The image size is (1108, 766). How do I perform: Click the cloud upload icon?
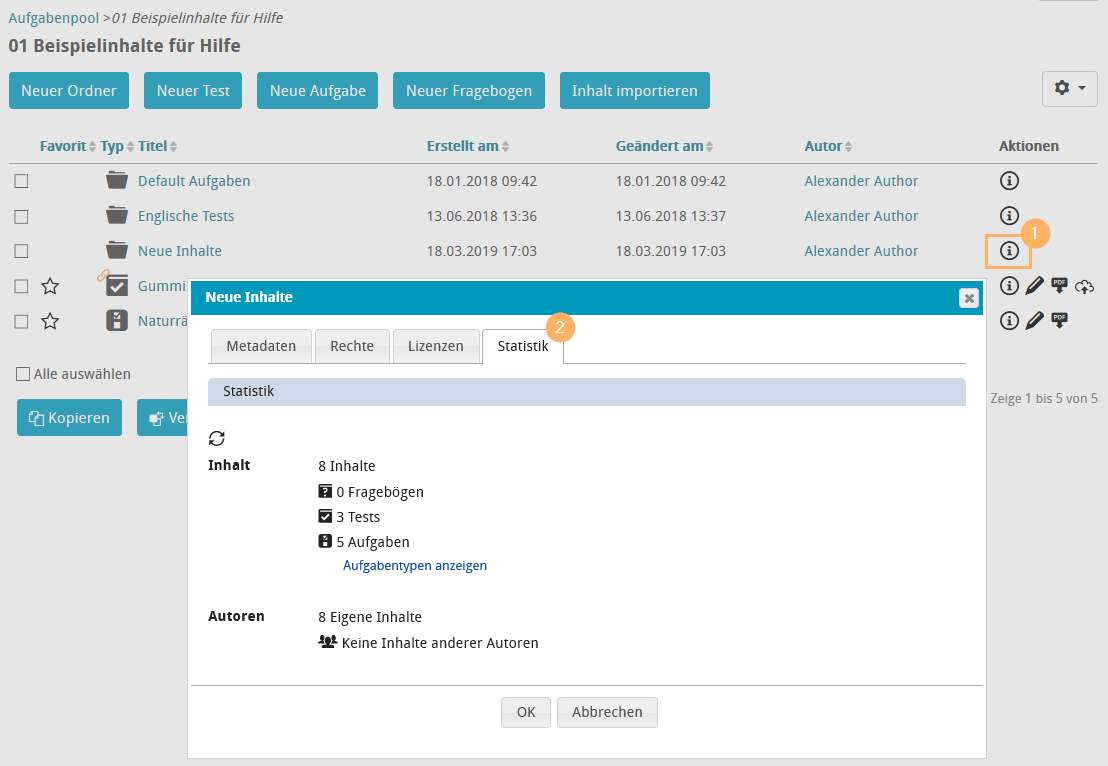coord(1086,287)
